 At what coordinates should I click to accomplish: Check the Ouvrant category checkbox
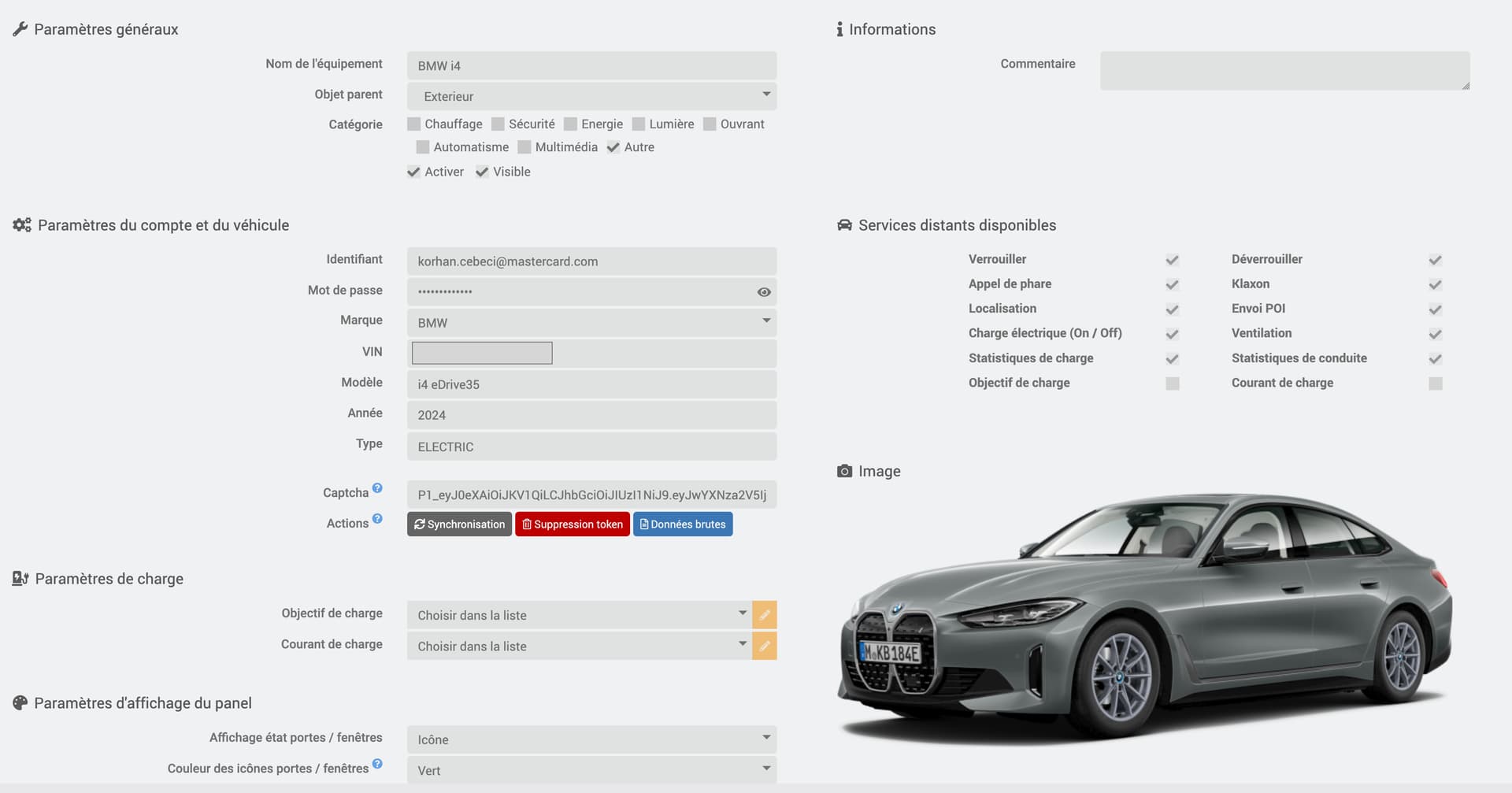click(x=710, y=124)
